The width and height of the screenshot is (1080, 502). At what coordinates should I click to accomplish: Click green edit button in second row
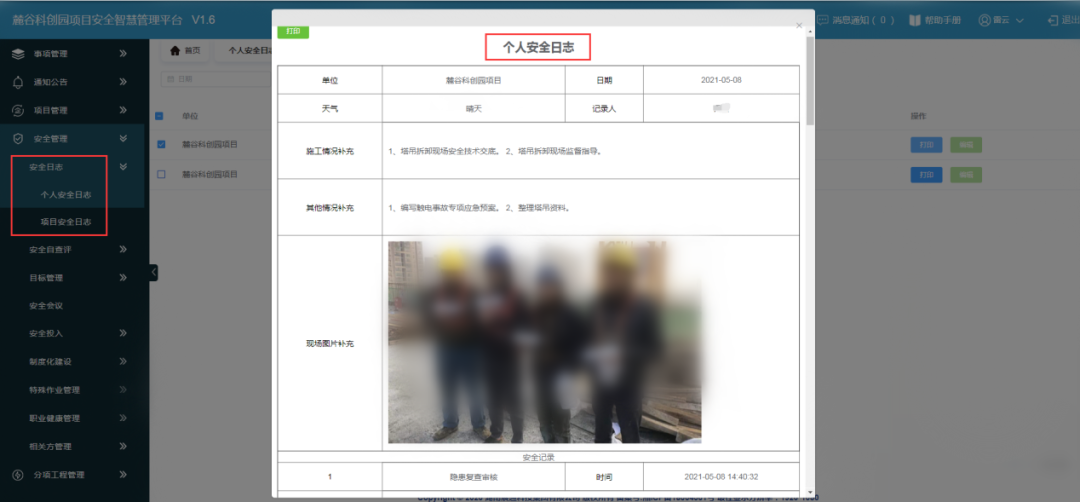click(966, 174)
